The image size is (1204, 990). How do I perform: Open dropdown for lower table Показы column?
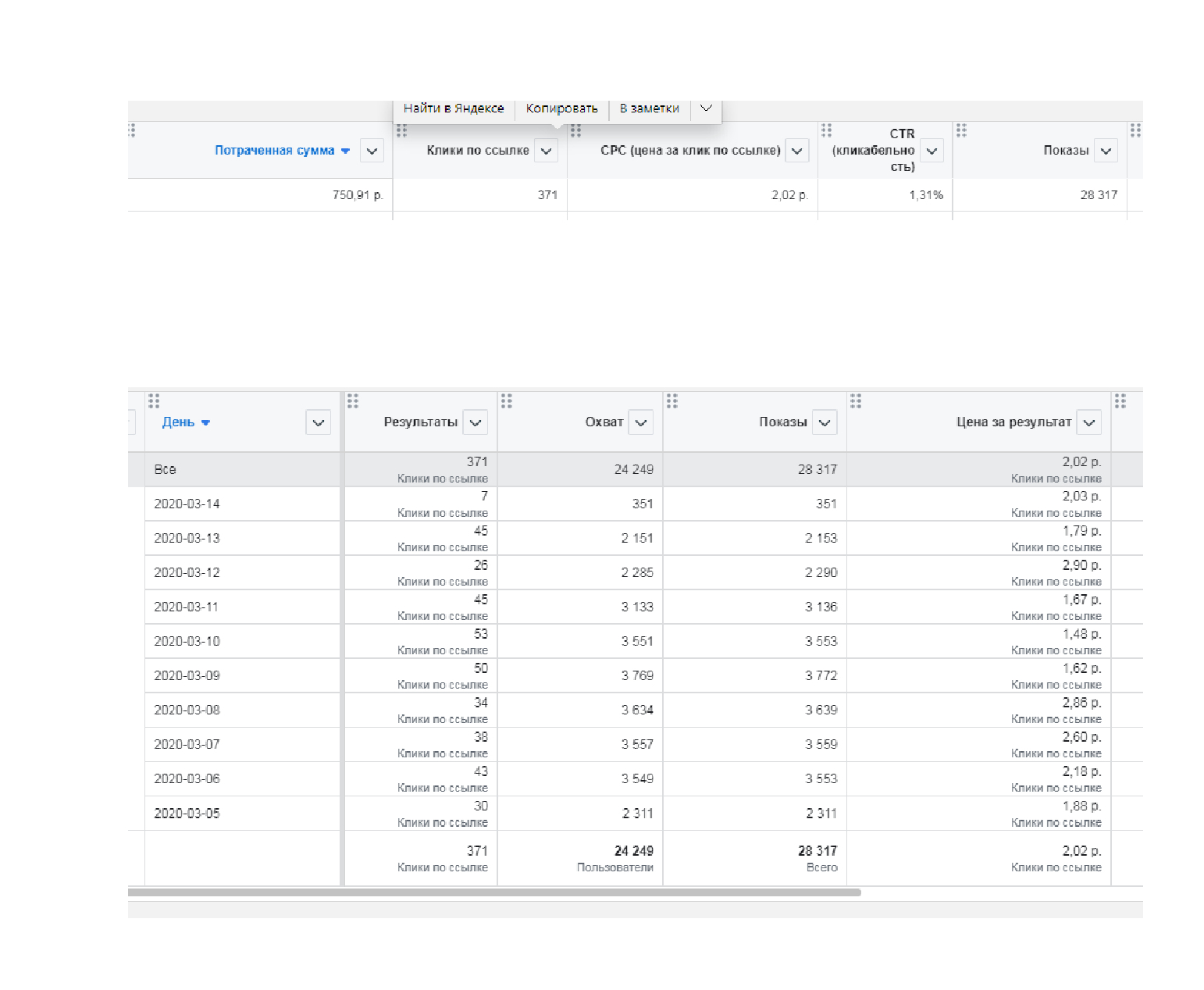click(x=824, y=422)
